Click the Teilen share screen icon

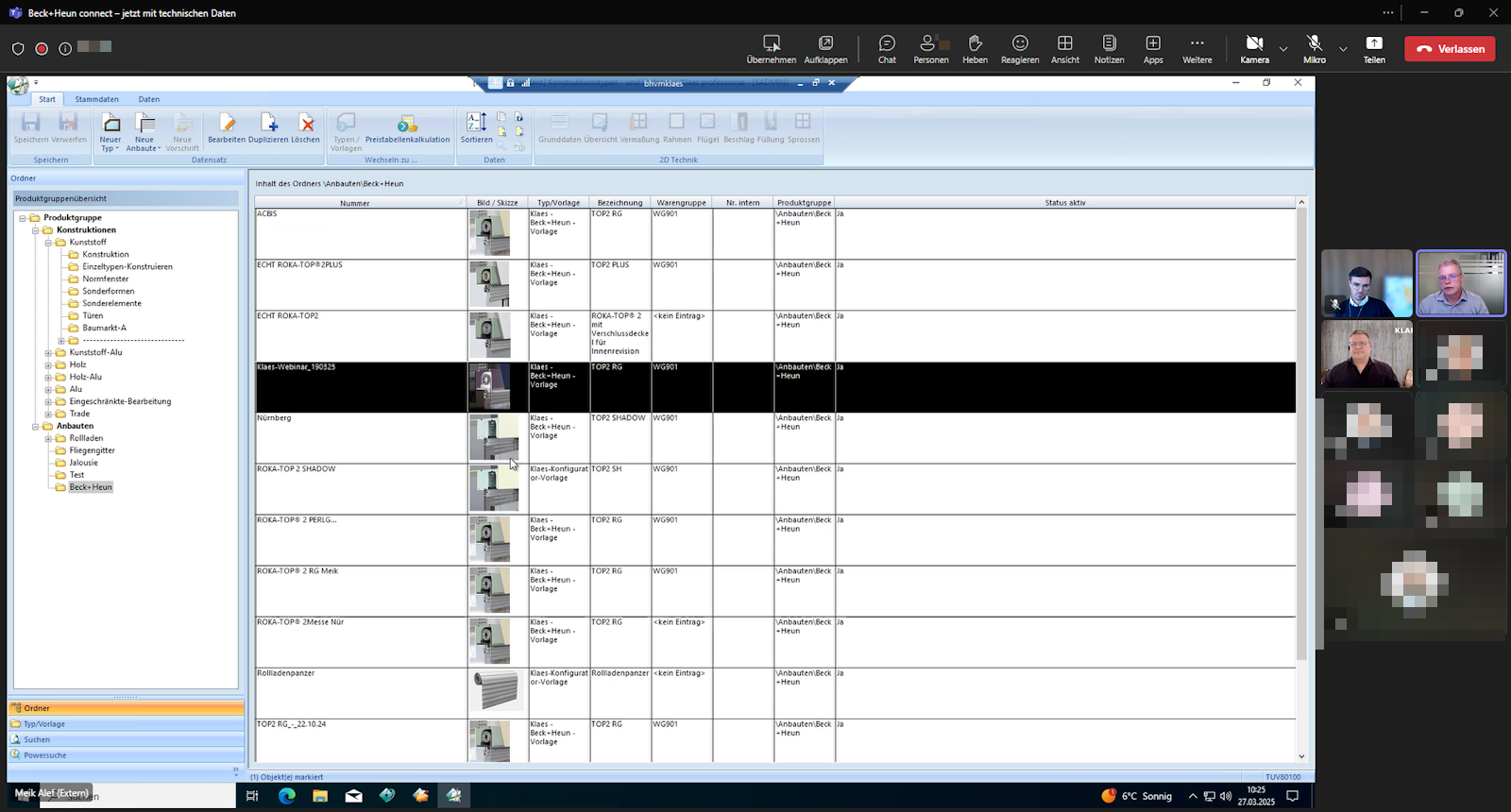coord(1374,43)
